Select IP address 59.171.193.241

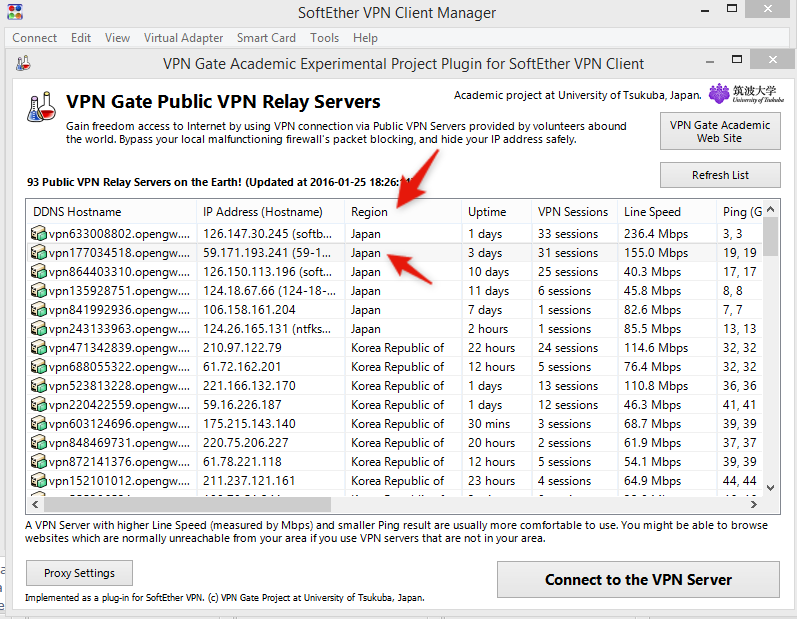pos(267,253)
